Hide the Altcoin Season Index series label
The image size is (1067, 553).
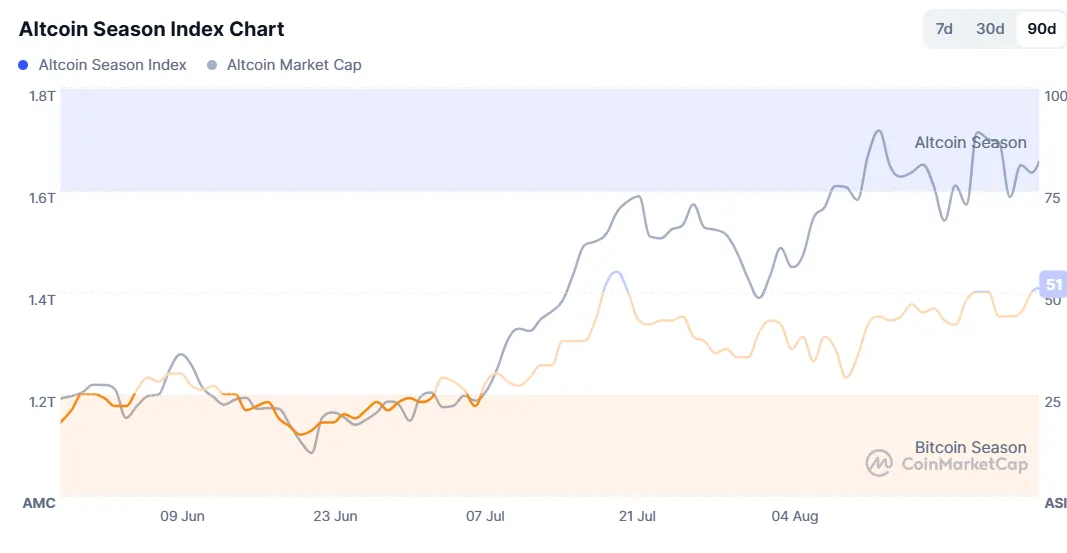click(112, 65)
